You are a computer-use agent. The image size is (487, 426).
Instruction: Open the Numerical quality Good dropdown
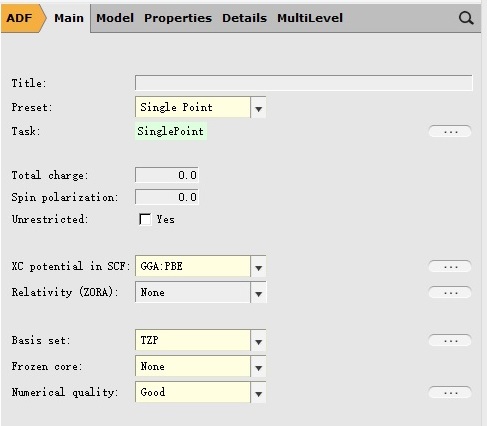[x=200, y=392]
